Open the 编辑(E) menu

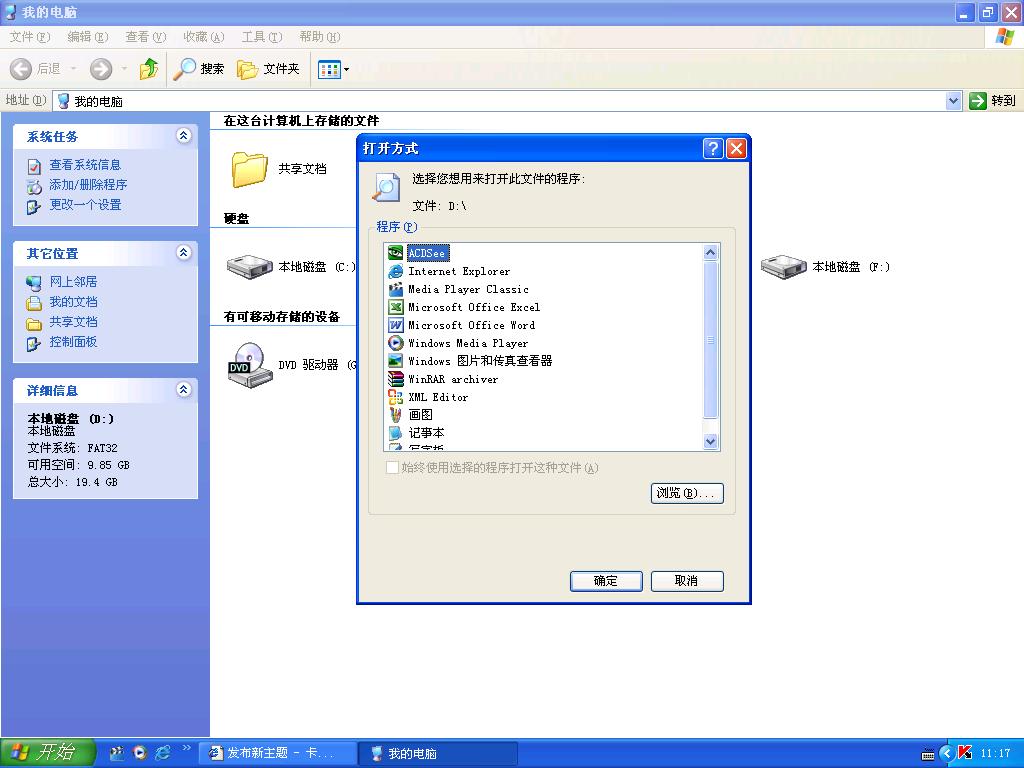pyautogui.click(x=88, y=37)
